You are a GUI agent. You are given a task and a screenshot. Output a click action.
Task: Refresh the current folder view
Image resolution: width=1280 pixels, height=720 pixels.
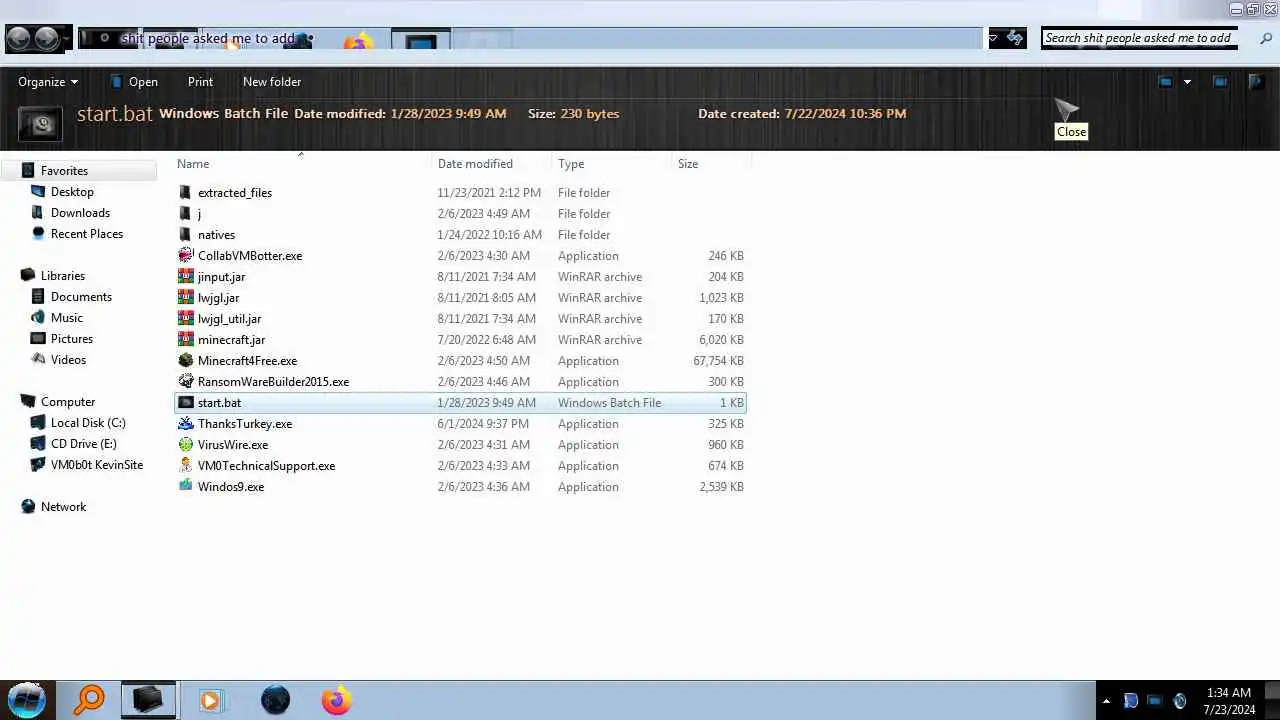point(1016,39)
